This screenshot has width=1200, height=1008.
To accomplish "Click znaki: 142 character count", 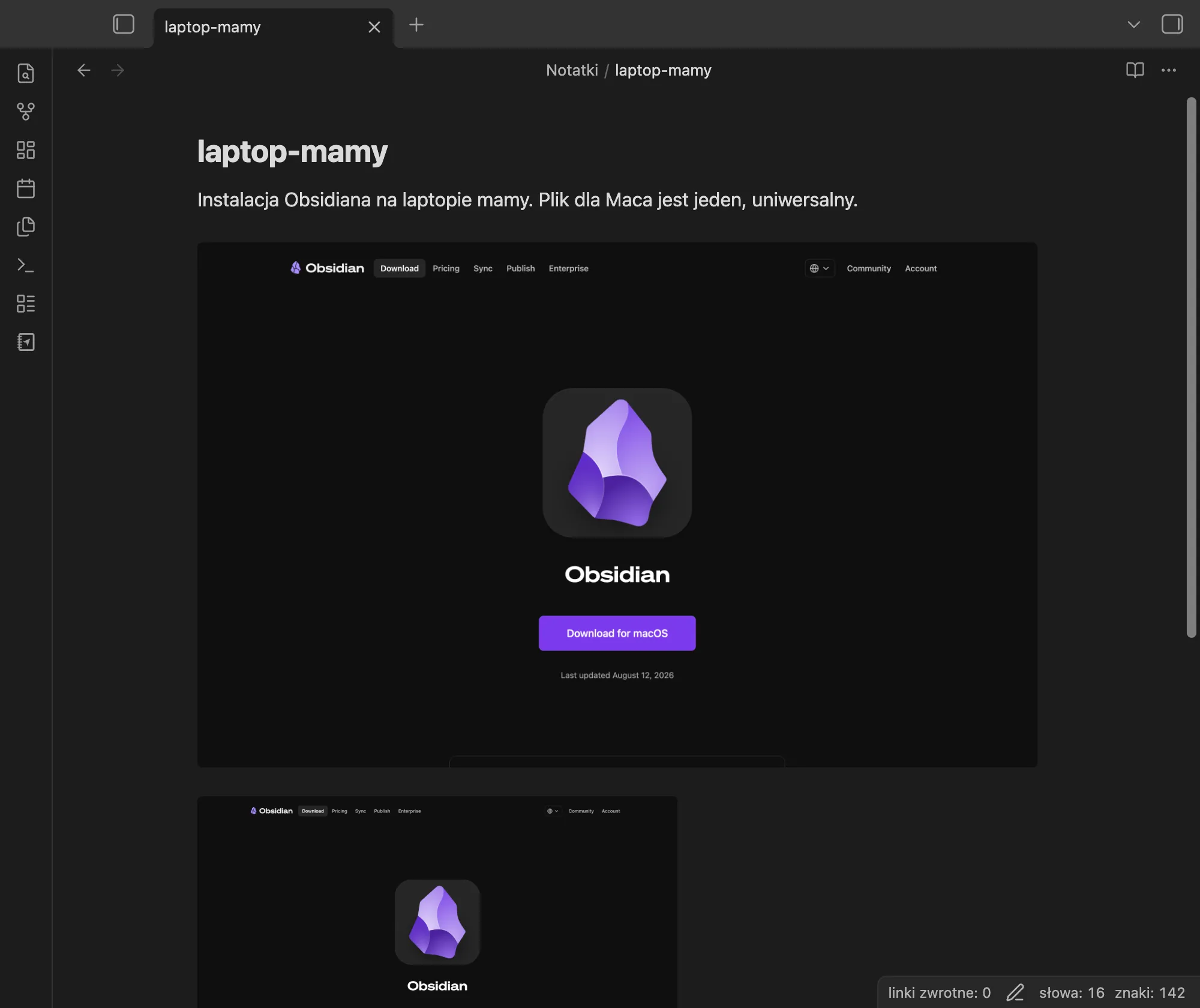I will click(x=1150, y=992).
